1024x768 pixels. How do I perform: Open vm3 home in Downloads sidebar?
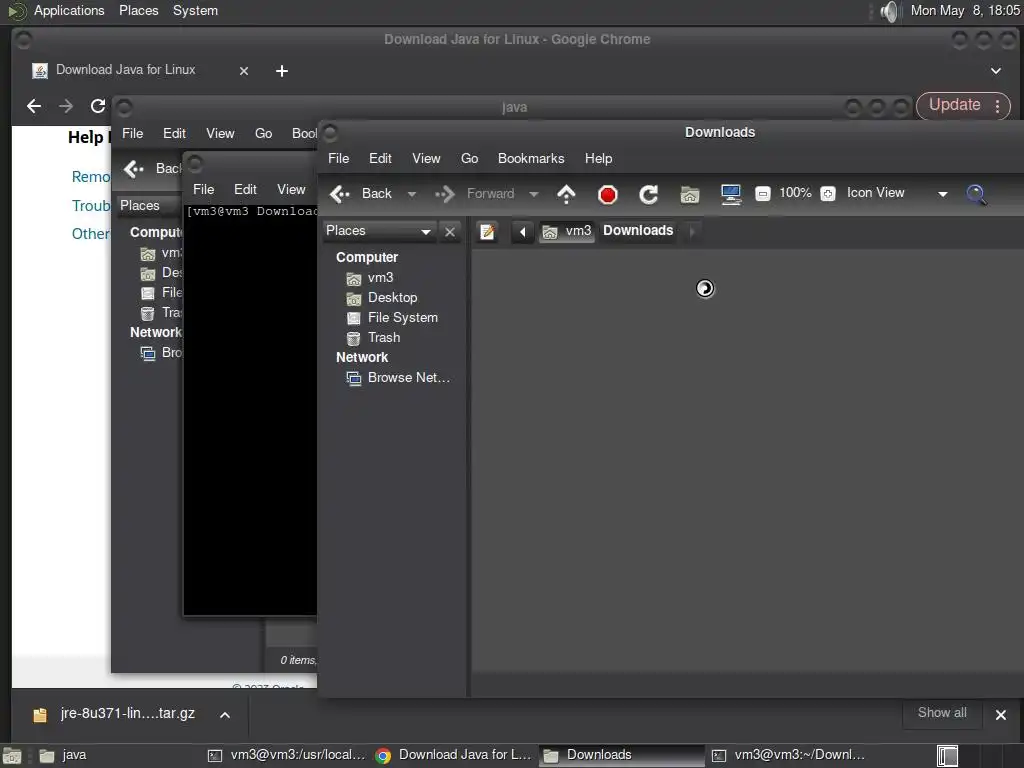click(380, 278)
